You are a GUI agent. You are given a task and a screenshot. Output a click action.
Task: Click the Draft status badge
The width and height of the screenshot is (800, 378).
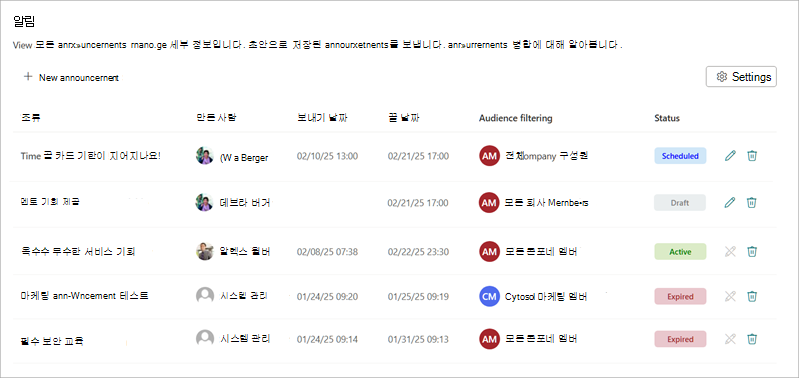click(680, 203)
